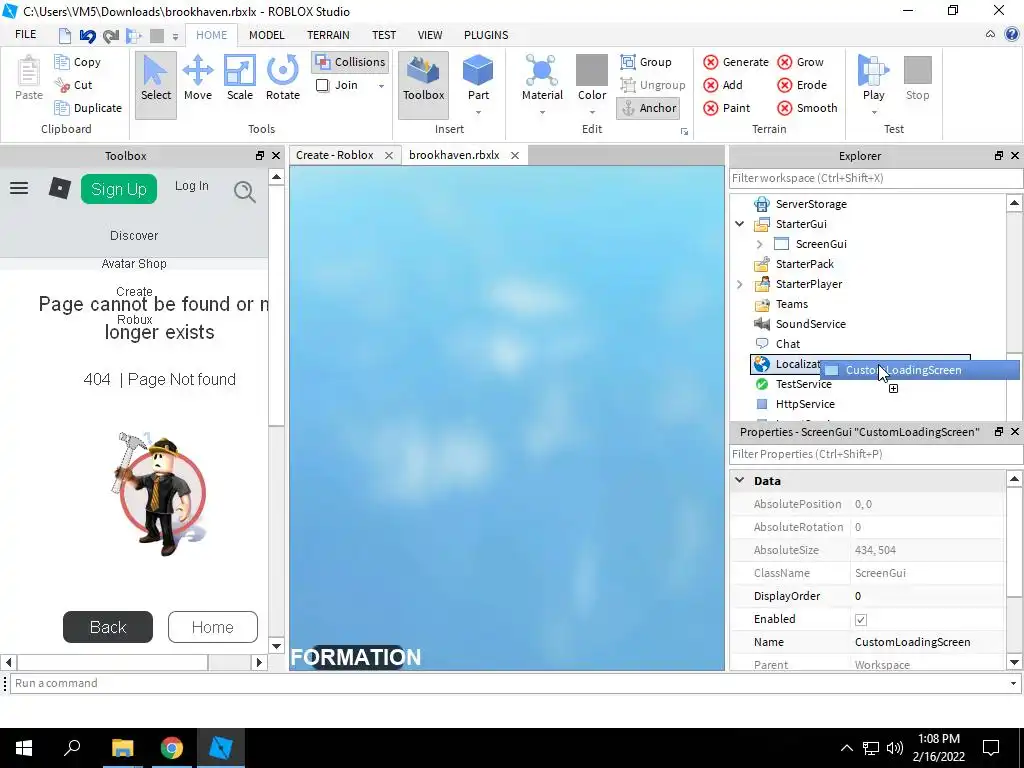Click the Back button on 404 page

point(108,627)
